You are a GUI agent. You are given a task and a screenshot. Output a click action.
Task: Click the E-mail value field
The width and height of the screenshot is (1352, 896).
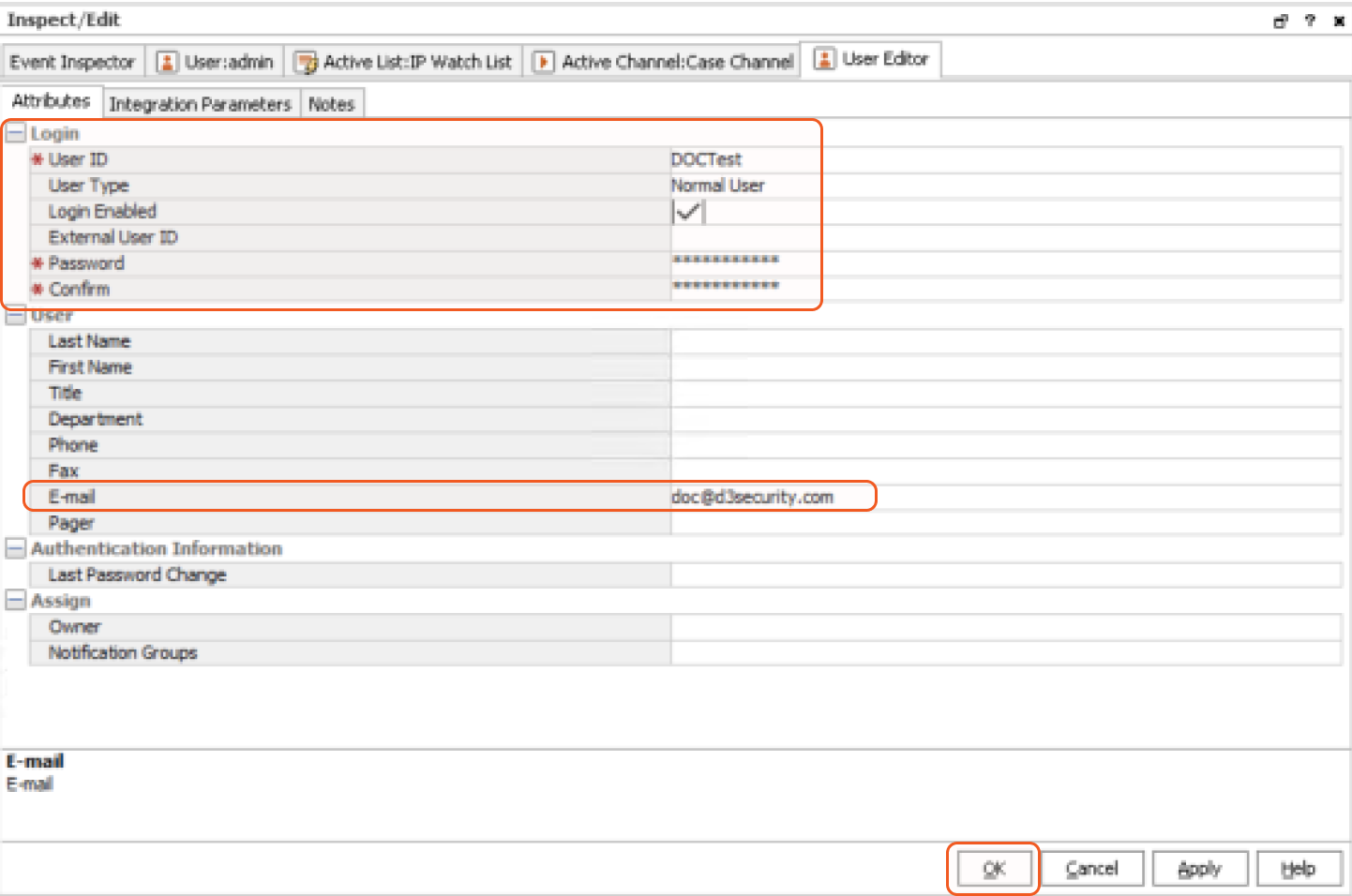(x=1003, y=497)
